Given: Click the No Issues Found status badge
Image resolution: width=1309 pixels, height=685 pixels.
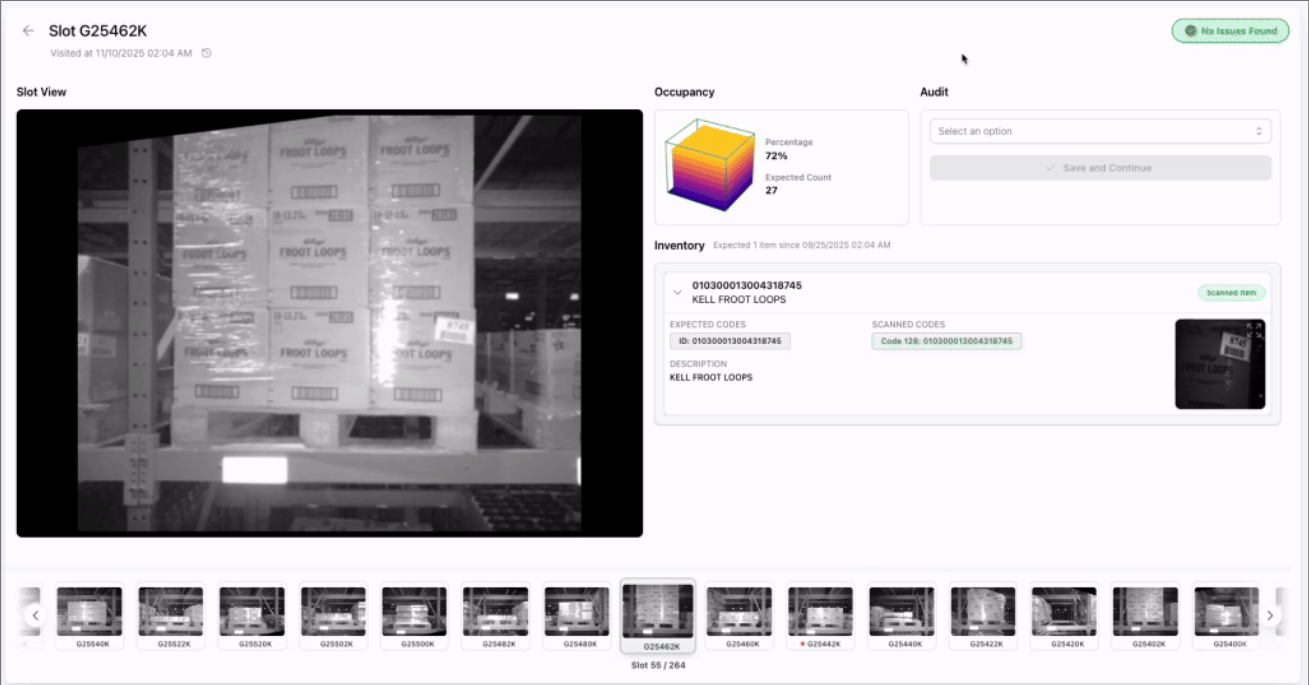Looking at the screenshot, I should [x=1230, y=31].
